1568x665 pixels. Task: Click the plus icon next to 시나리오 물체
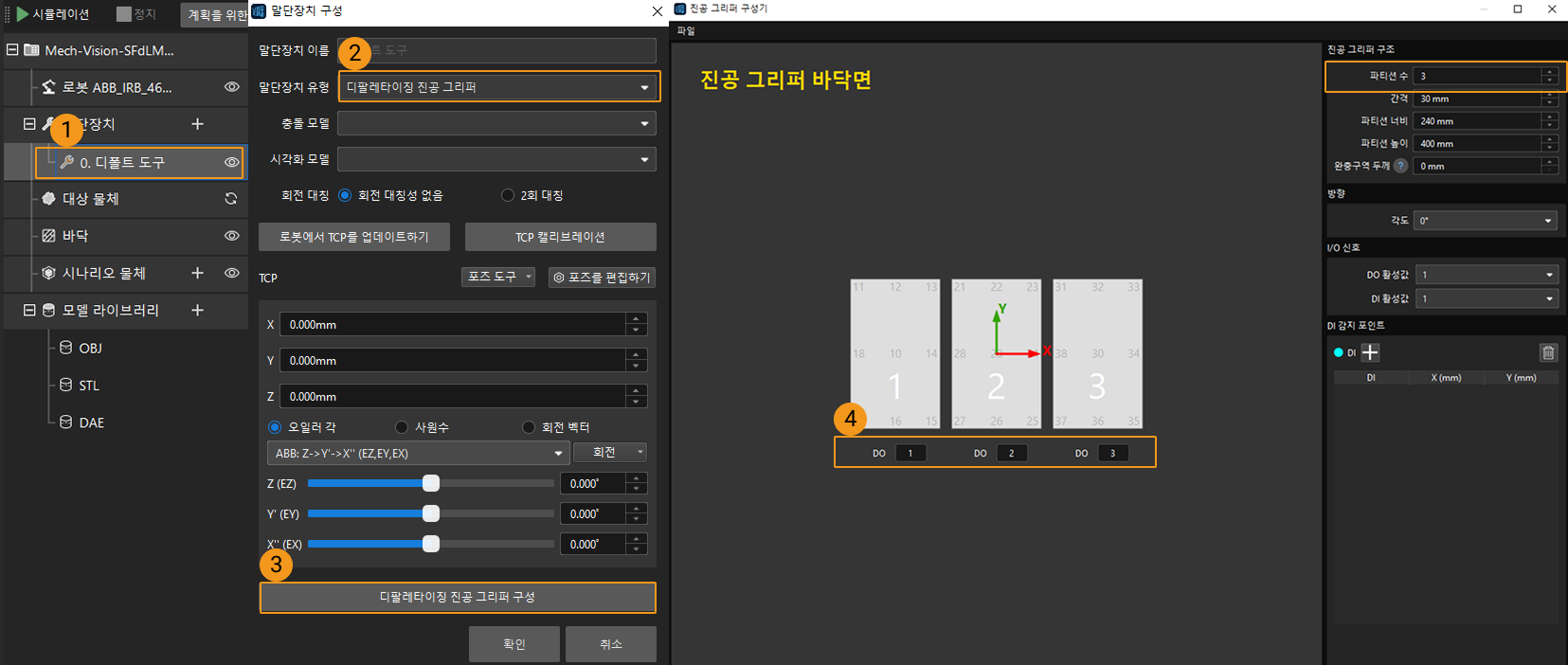point(197,273)
